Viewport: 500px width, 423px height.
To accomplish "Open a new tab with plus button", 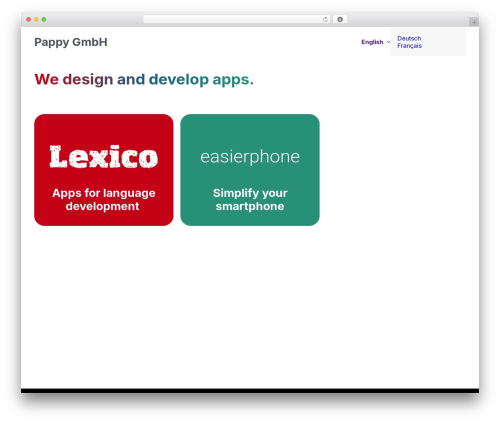I will 474,22.
